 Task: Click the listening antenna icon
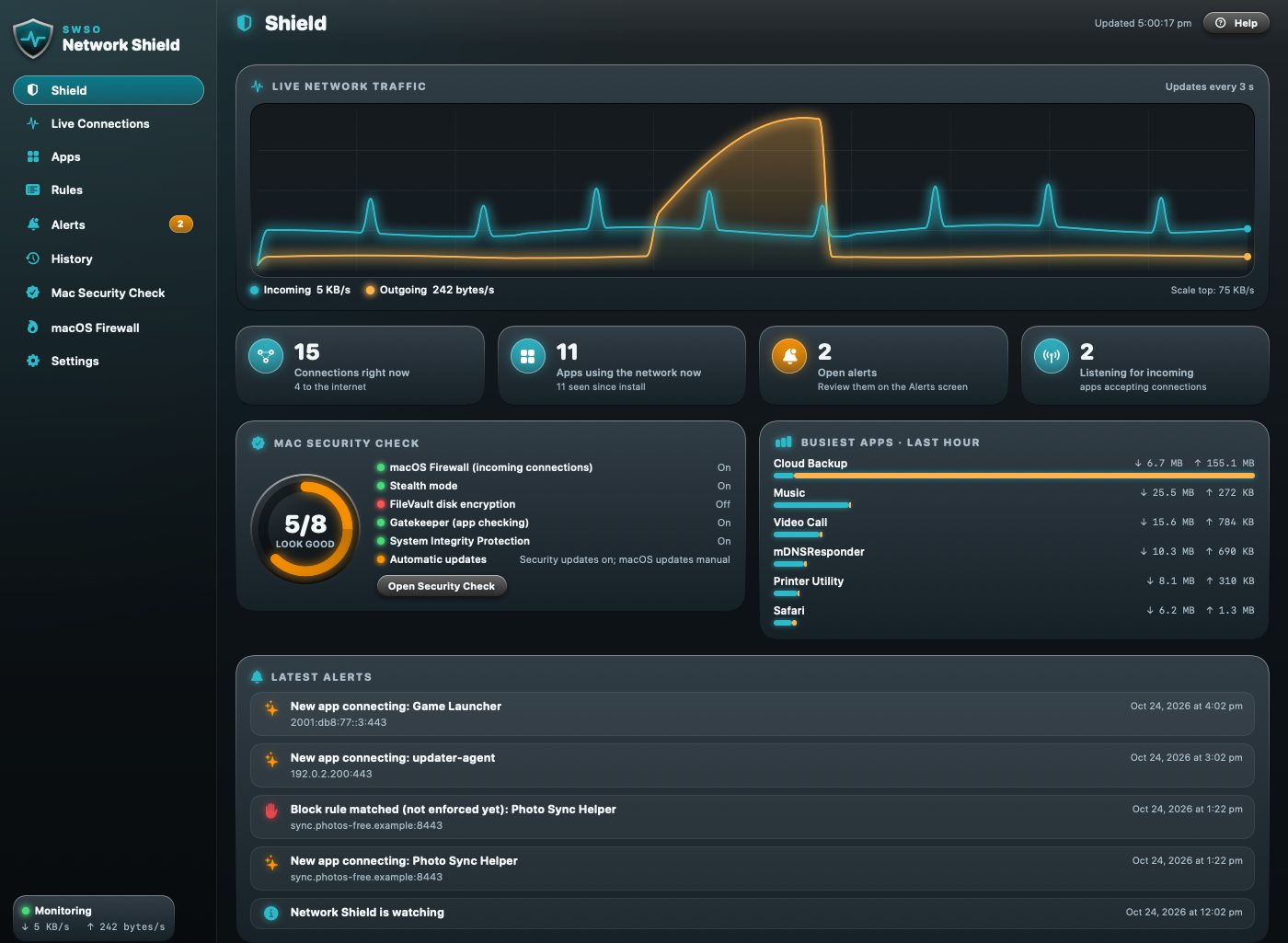1051,356
